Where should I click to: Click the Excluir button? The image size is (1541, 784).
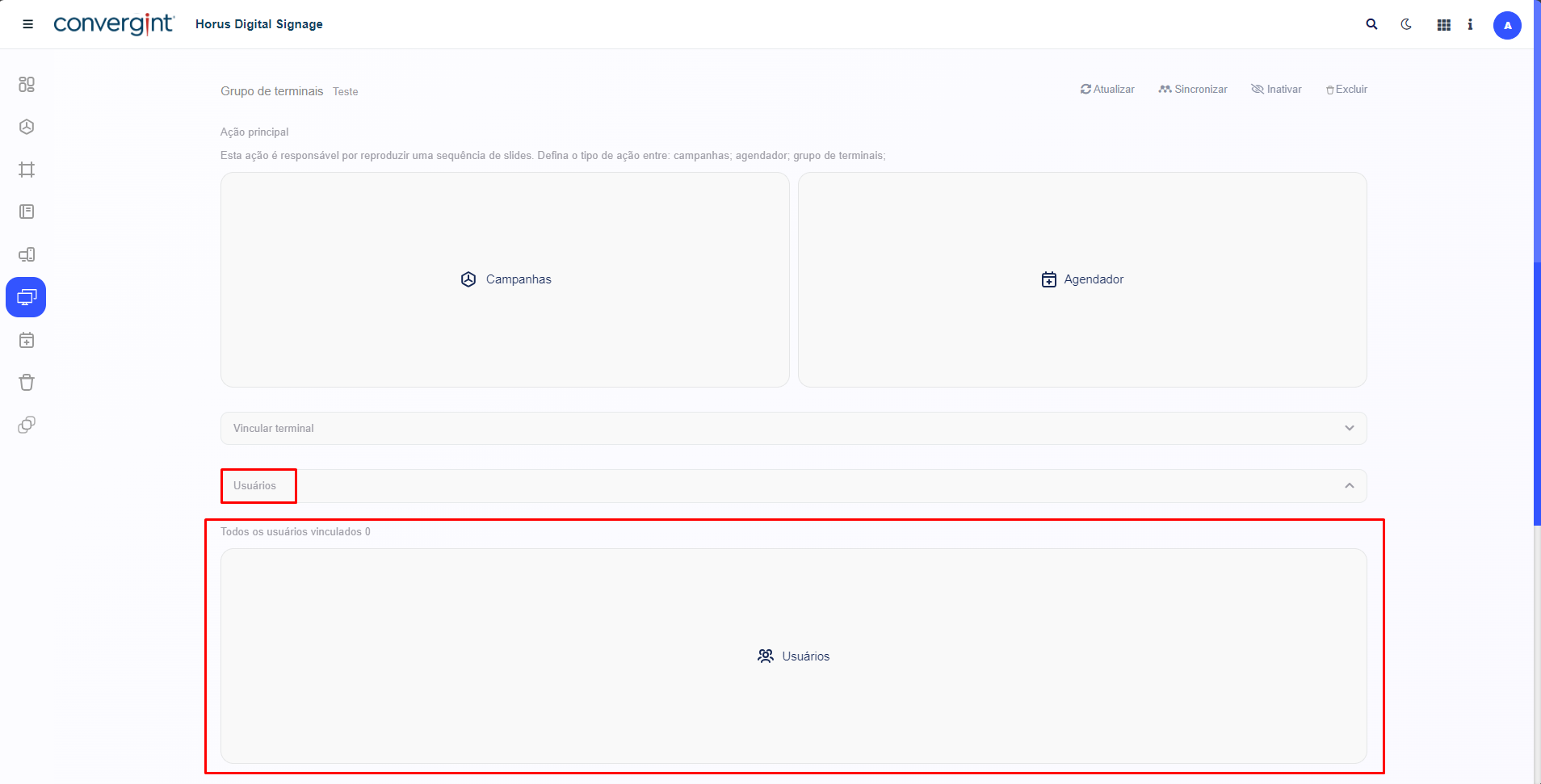point(1346,90)
